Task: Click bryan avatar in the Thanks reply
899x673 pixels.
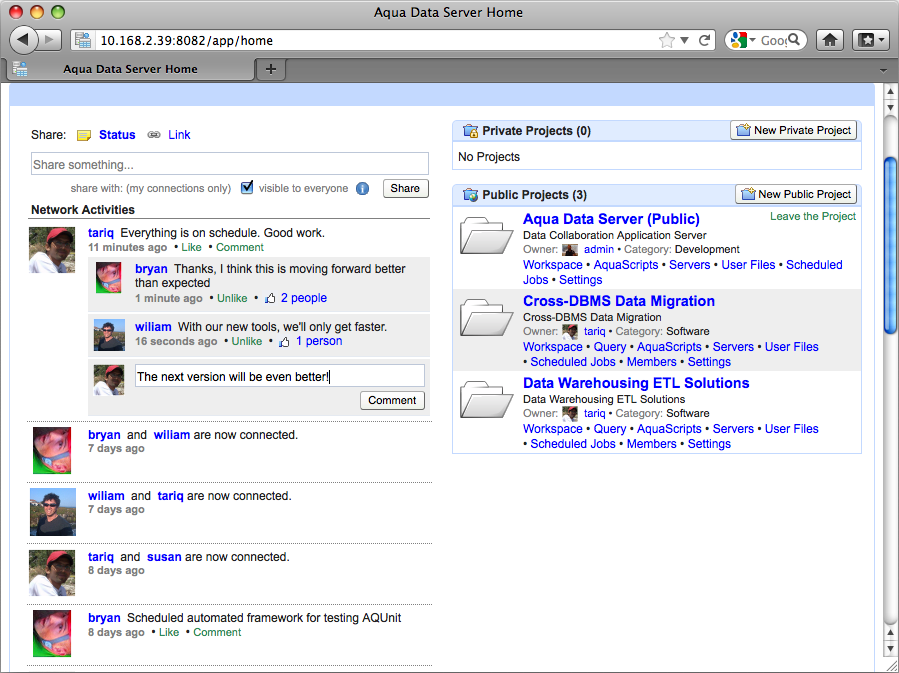Action: tap(108, 278)
